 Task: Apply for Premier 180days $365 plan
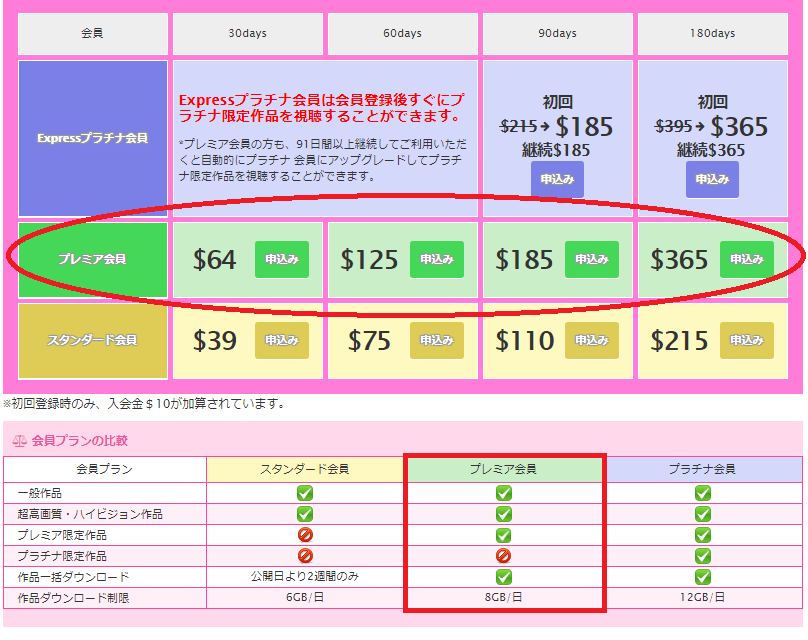(x=747, y=259)
